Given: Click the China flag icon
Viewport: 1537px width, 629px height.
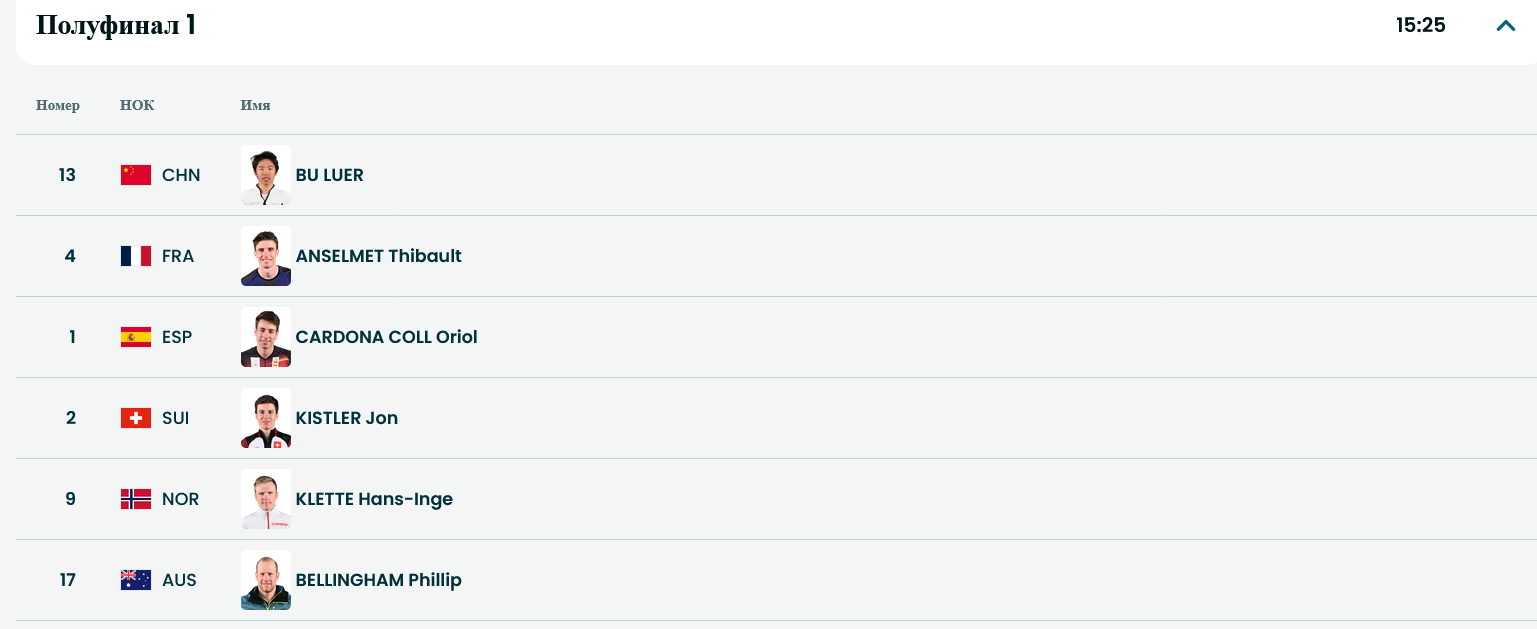Looking at the screenshot, I should click(x=135, y=175).
